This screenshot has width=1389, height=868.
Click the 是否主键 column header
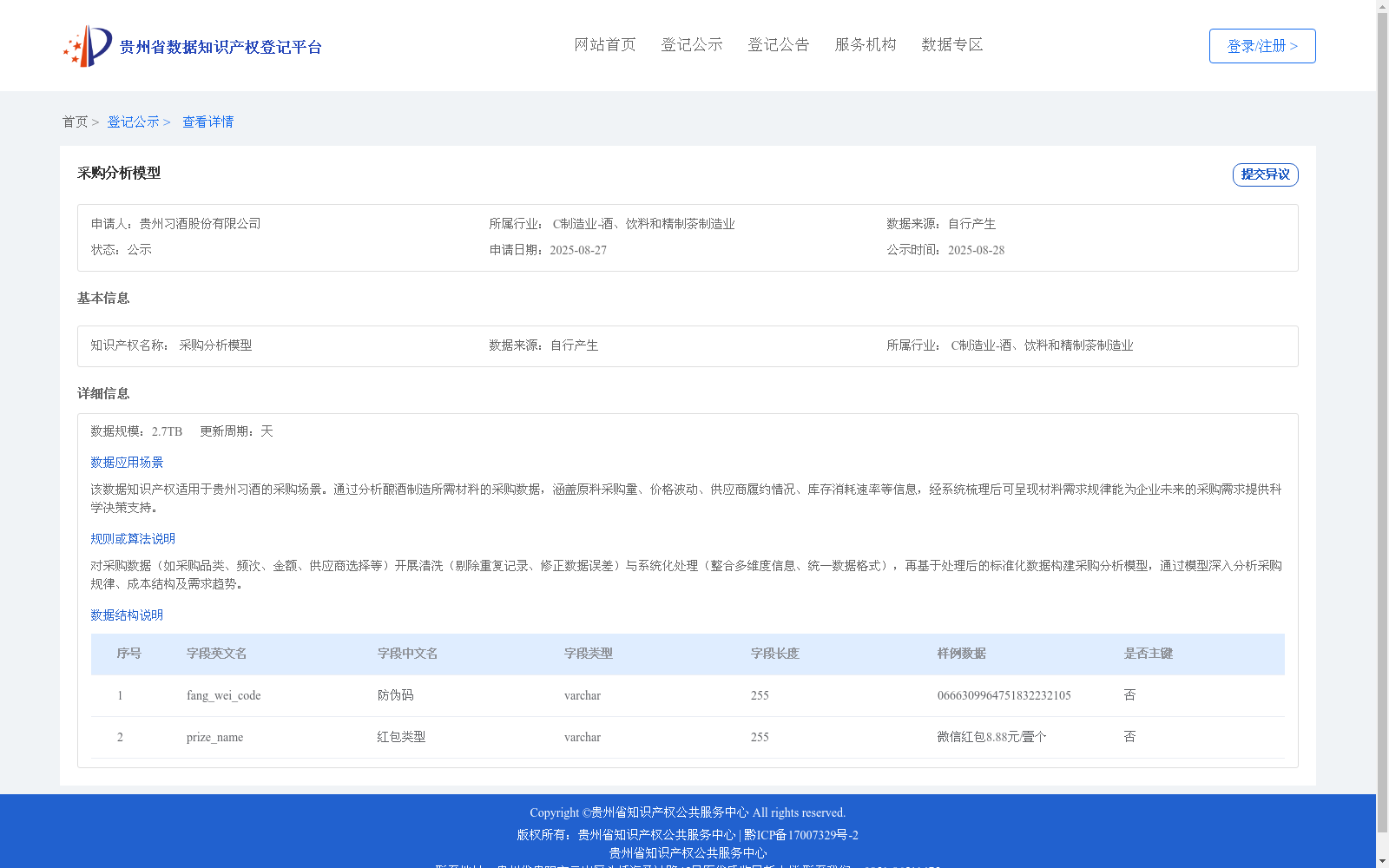click(1149, 654)
